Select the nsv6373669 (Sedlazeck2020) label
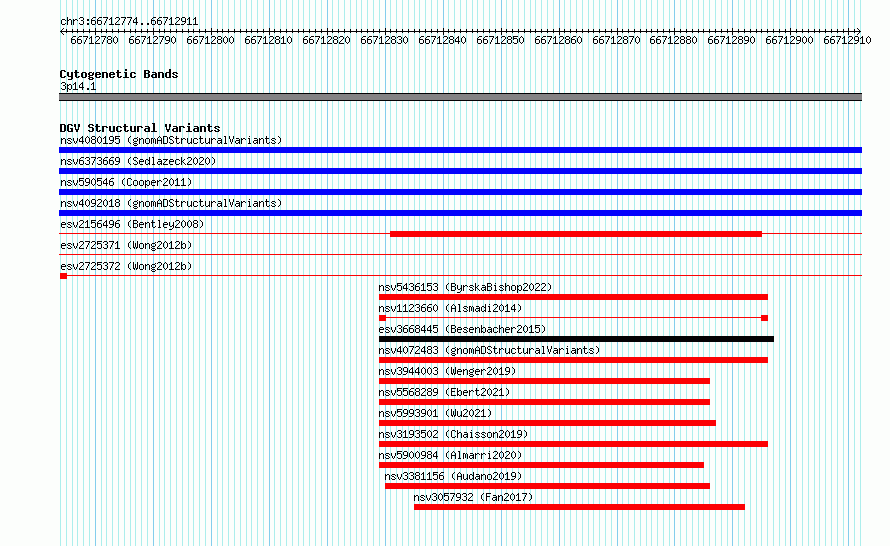 (138, 161)
